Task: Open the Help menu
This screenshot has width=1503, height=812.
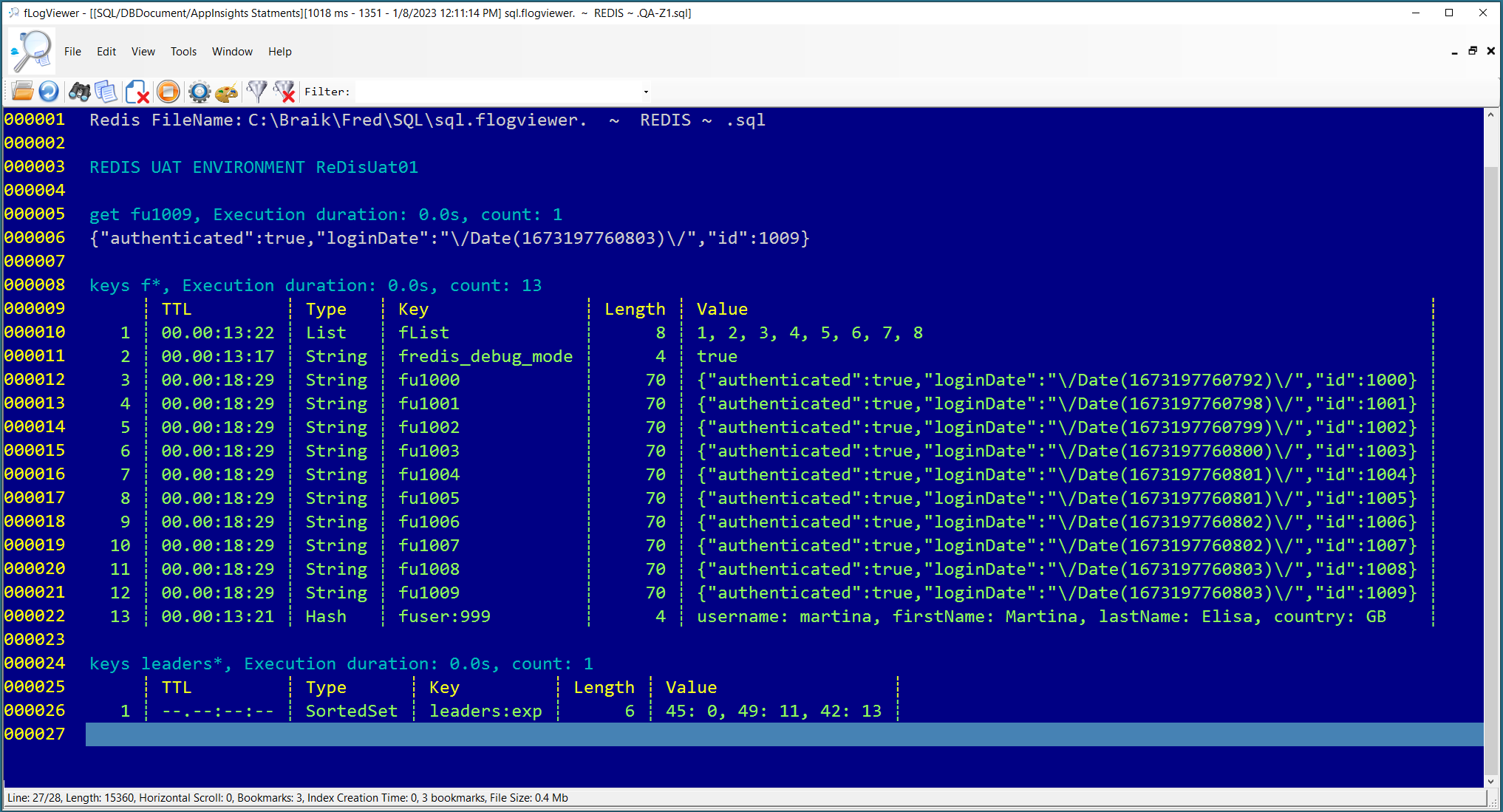Action: [x=280, y=52]
